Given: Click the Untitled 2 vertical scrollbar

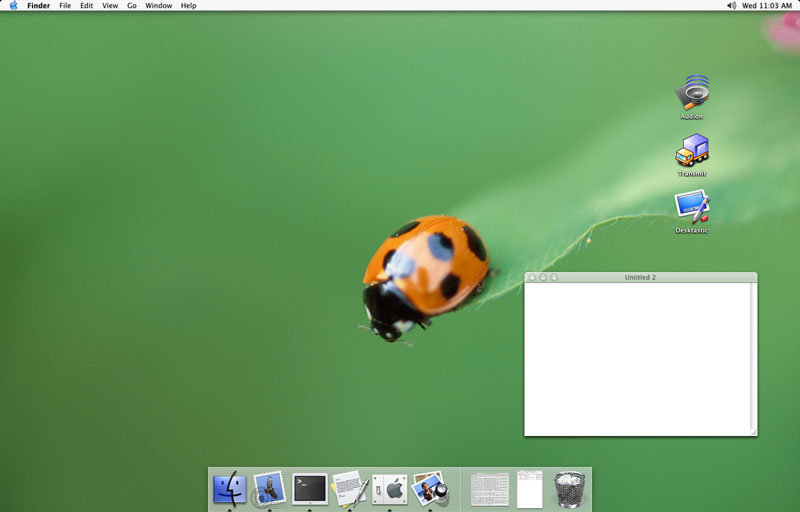Looking at the screenshot, I should click(x=754, y=355).
